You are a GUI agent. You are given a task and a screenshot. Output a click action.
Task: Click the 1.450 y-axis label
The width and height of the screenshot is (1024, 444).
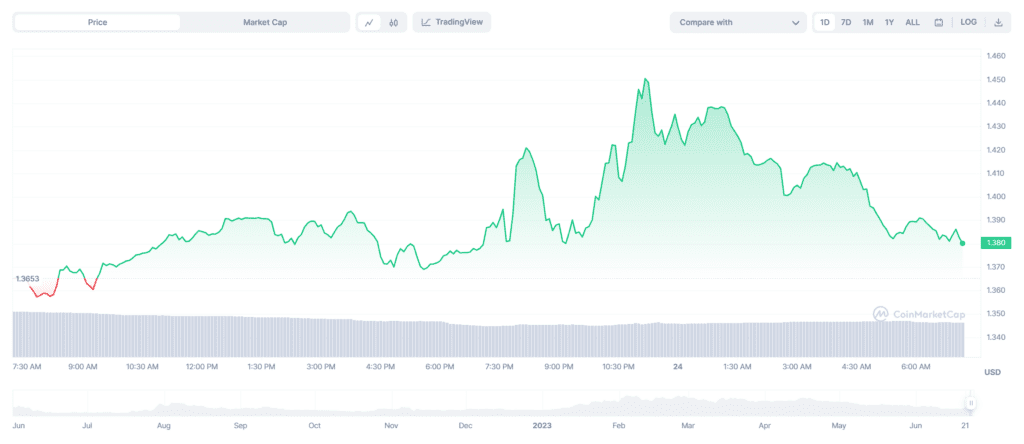(x=996, y=80)
